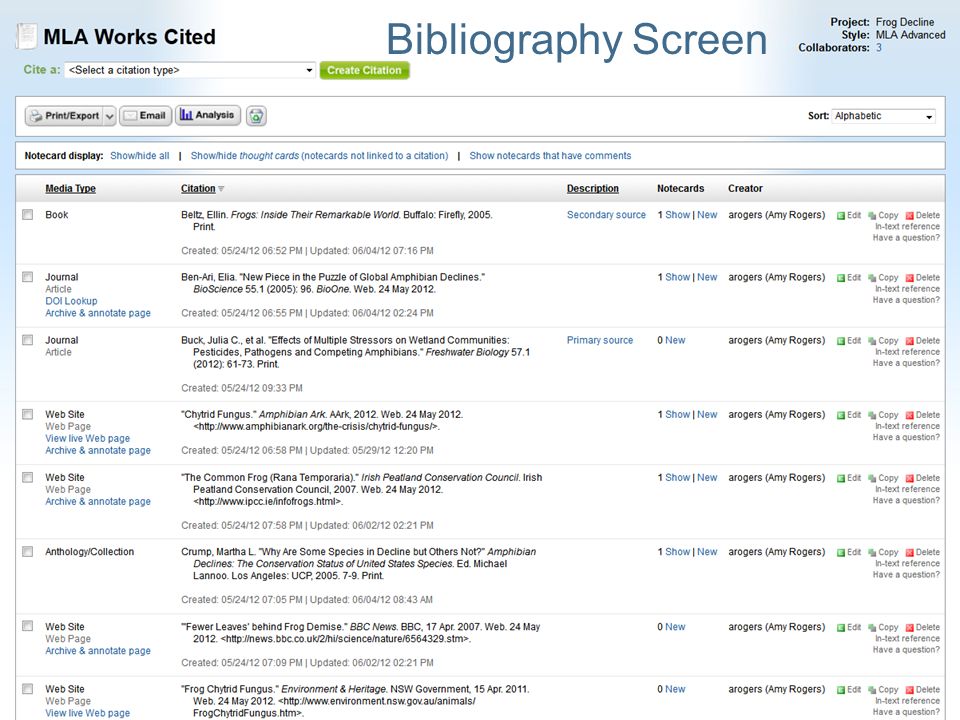Viewport: 960px width, 720px height.
Task: Show notecards for Crump, Martha citation
Action: 678,552
